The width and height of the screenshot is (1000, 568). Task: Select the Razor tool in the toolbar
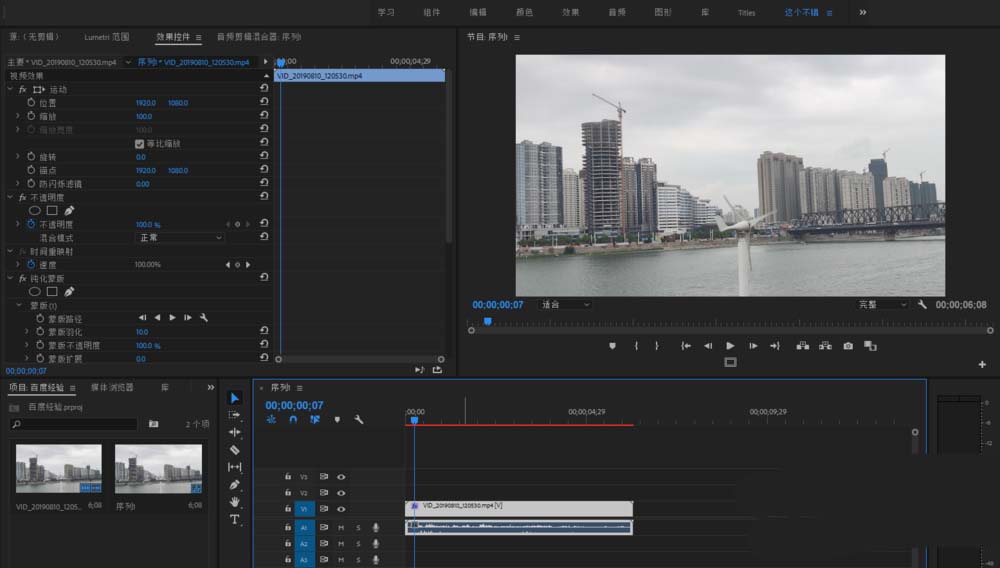(x=235, y=450)
